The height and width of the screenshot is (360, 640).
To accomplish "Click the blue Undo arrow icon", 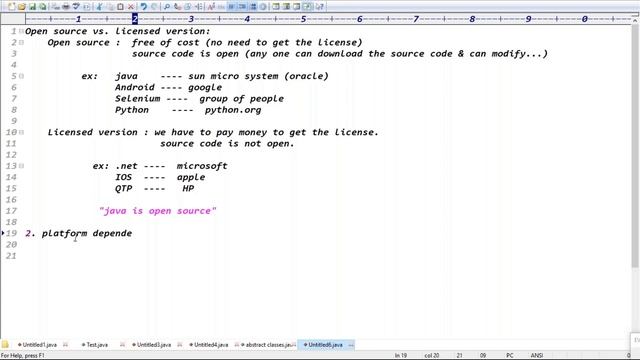I will pyautogui.click(x=143, y=7).
